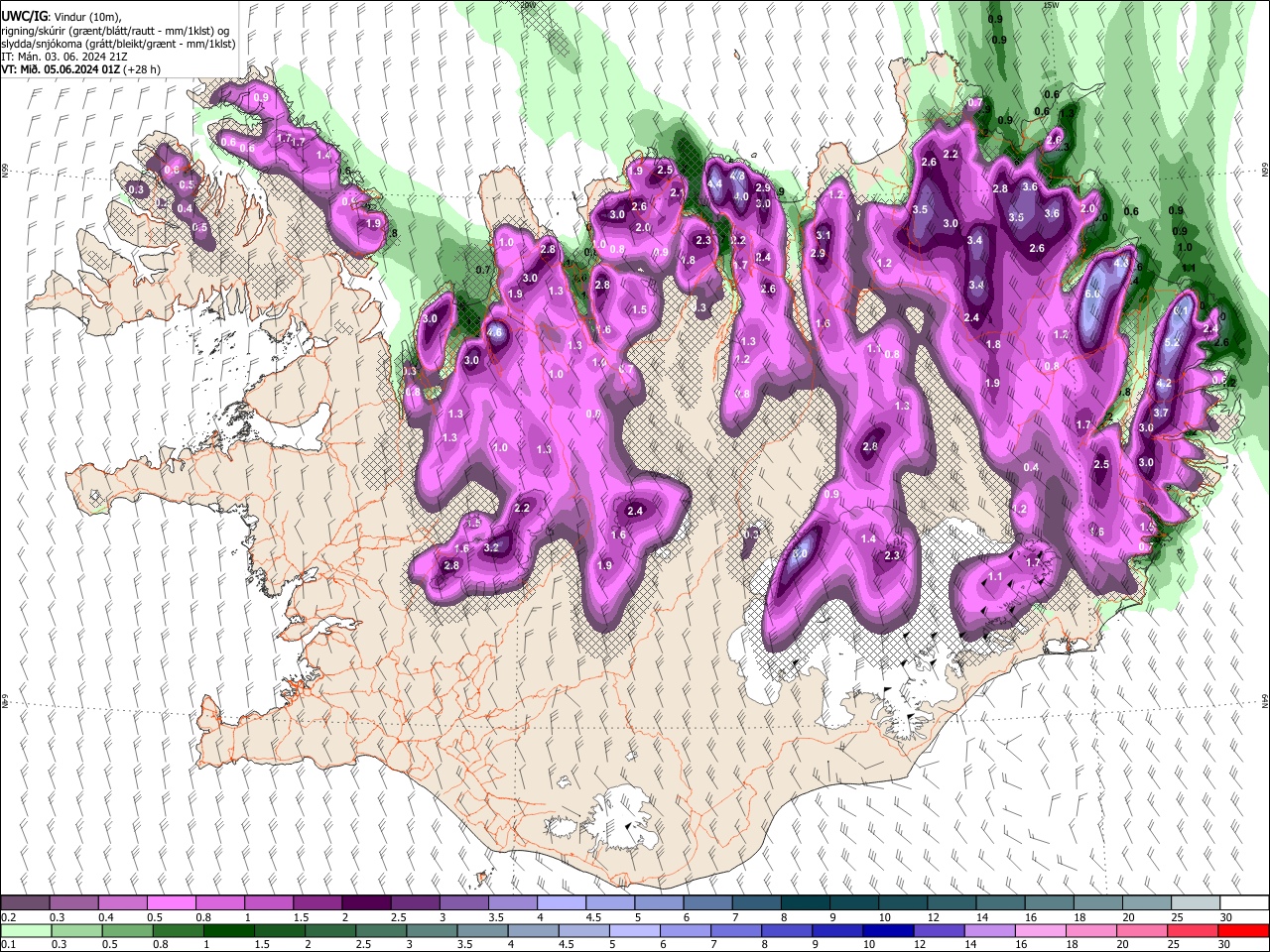Select the 'slydda/snjókoma' legend description line
Image resolution: width=1270 pixels, height=952 pixels.
[x=118, y=44]
